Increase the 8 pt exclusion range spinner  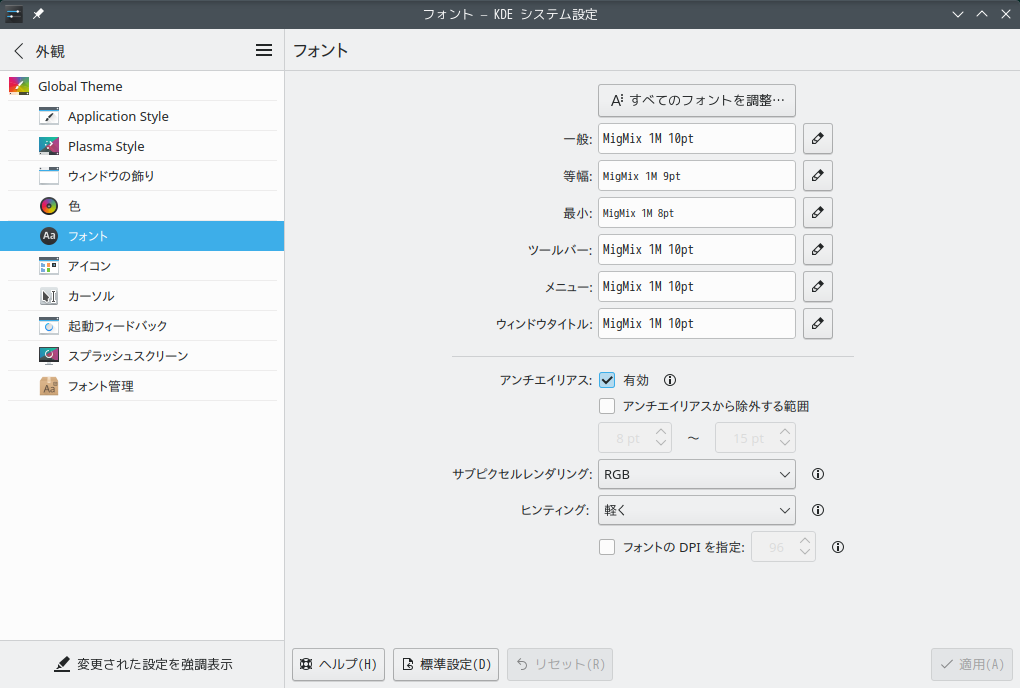click(661, 432)
